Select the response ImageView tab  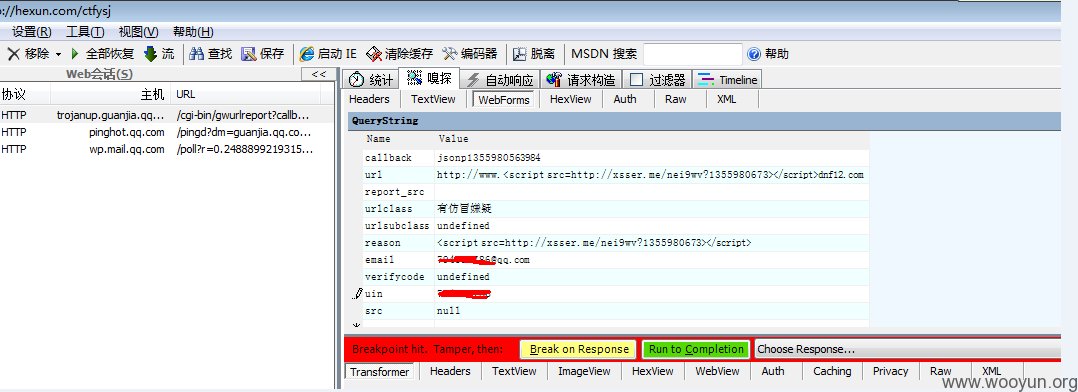(x=584, y=371)
